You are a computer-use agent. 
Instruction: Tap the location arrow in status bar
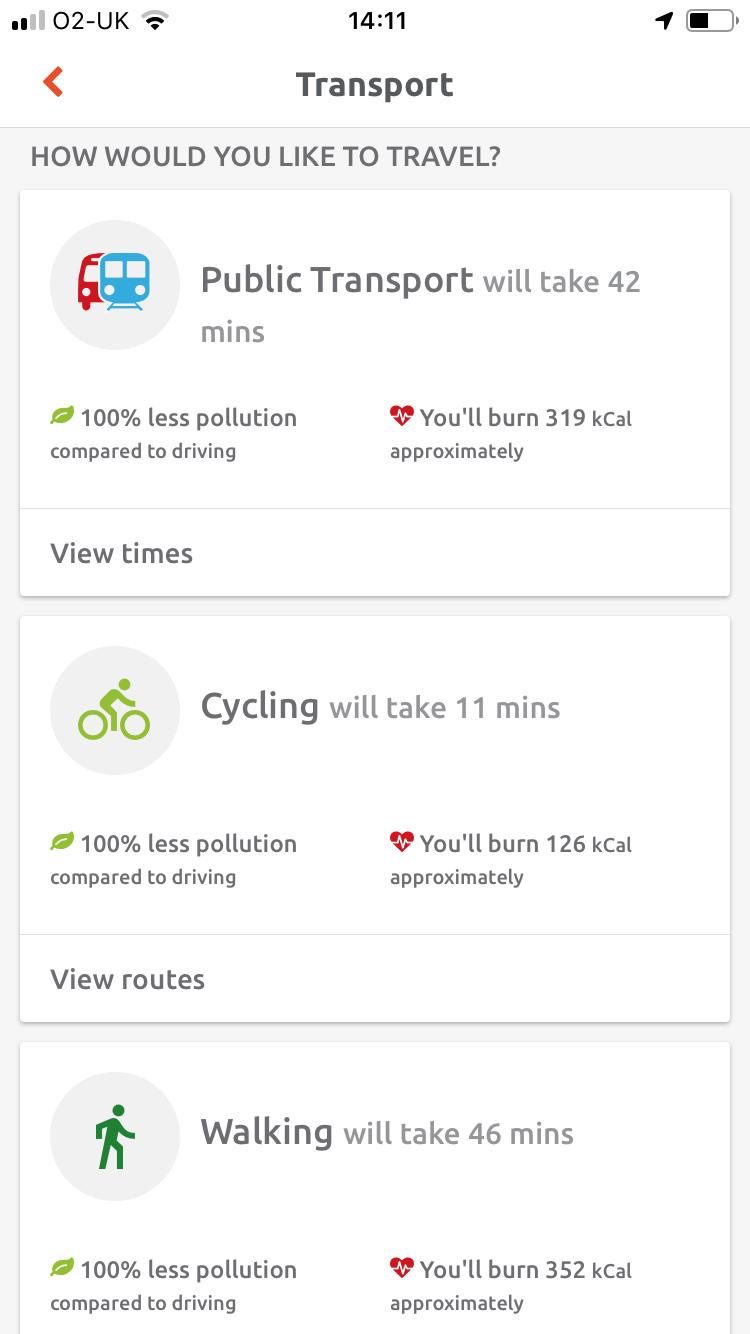click(664, 21)
